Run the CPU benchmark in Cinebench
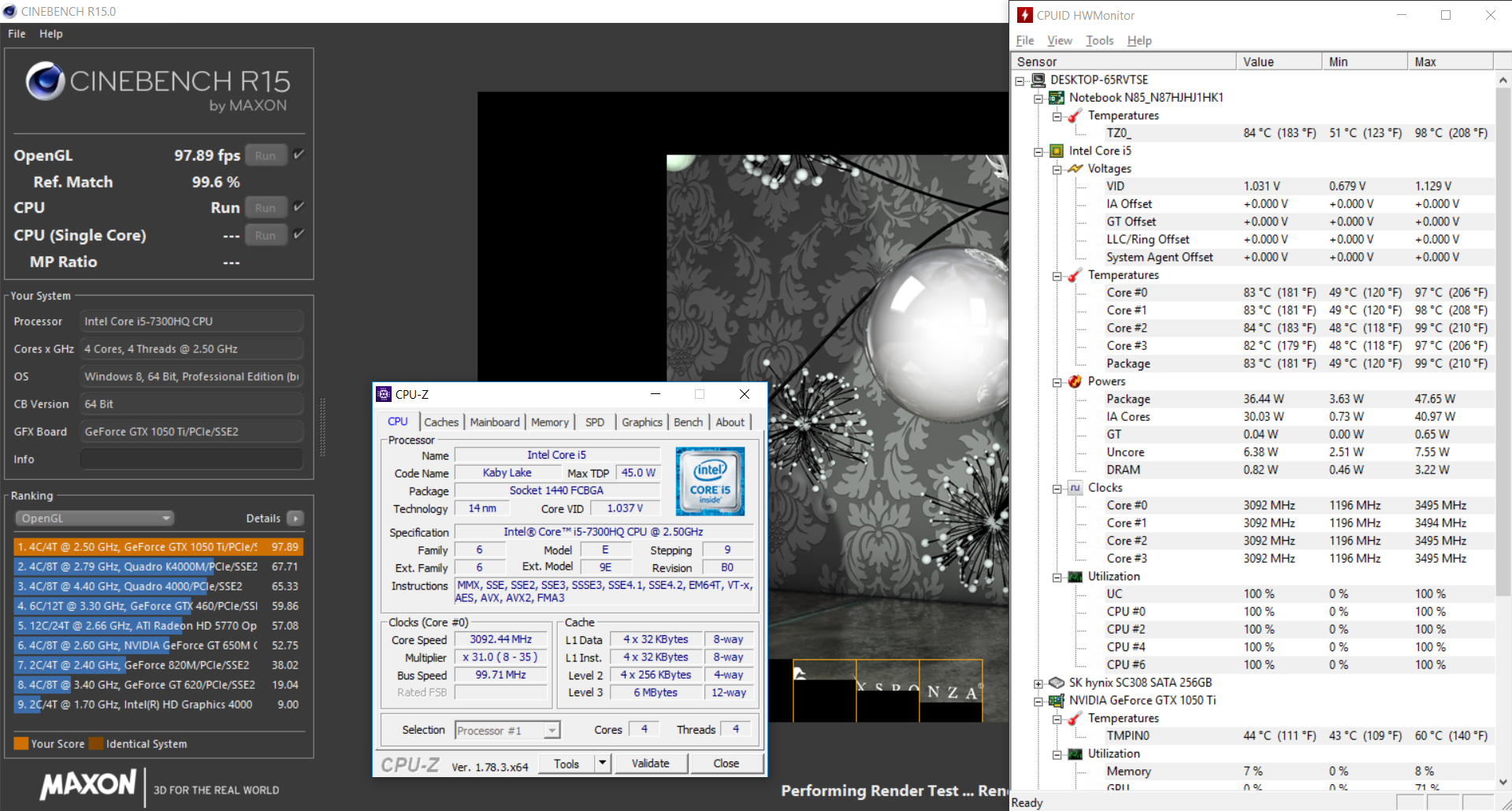1512x811 pixels. [x=266, y=207]
